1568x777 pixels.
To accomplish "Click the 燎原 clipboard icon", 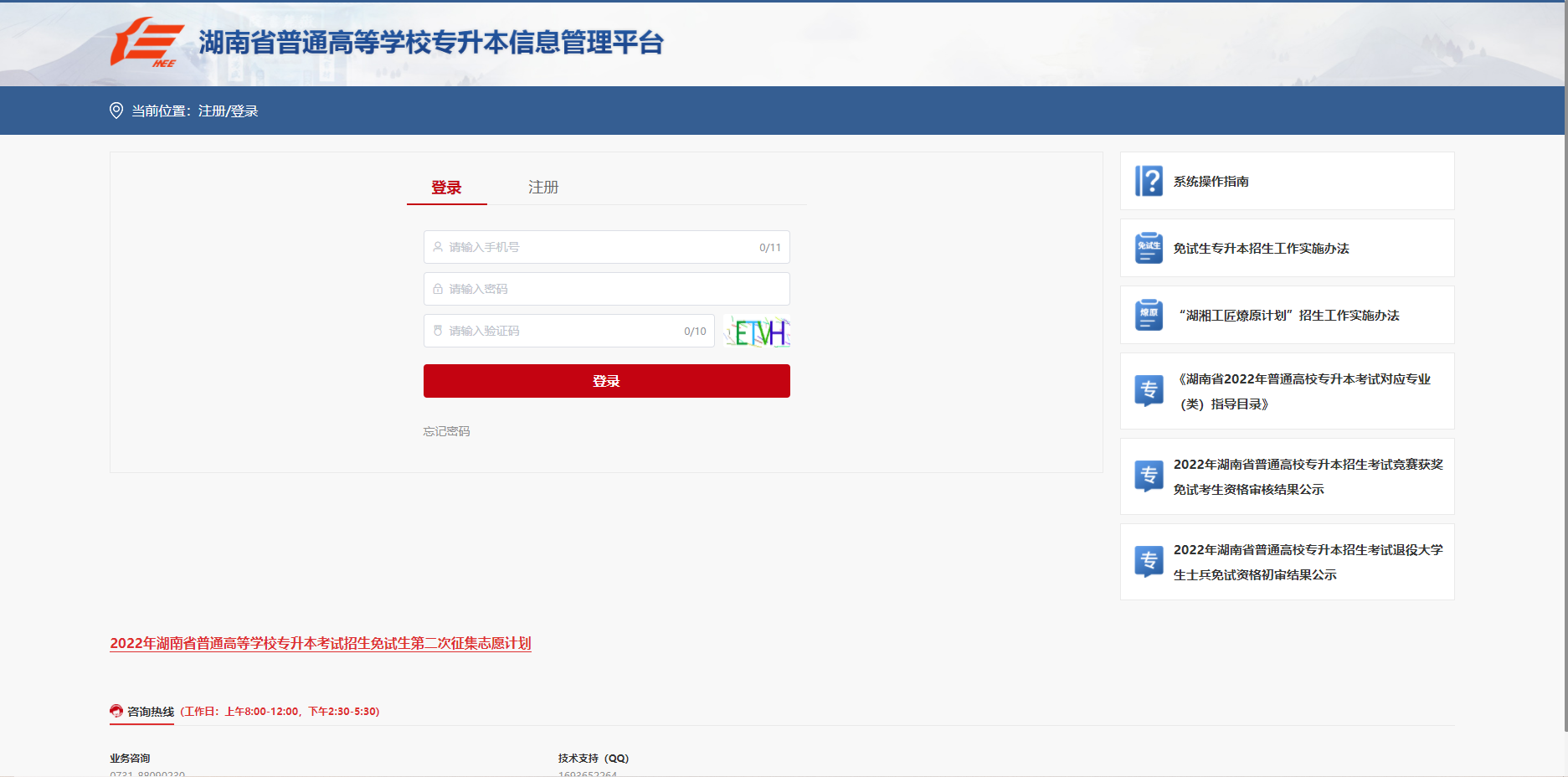I will click(x=1149, y=314).
